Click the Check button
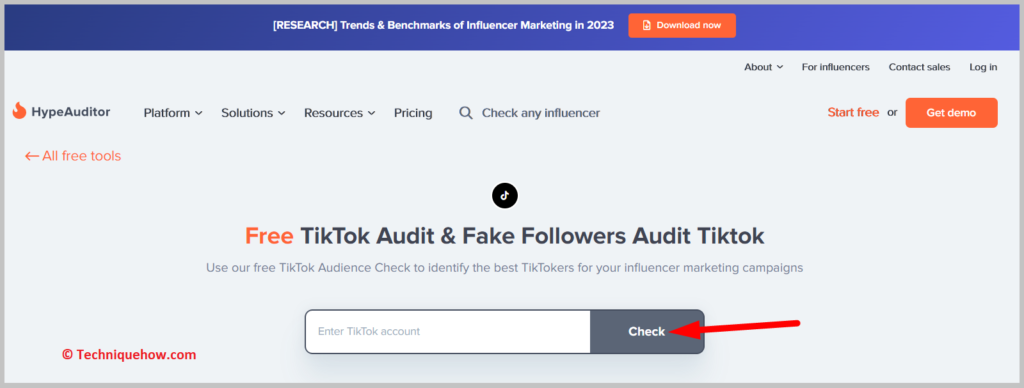1024x388 pixels. point(647,331)
